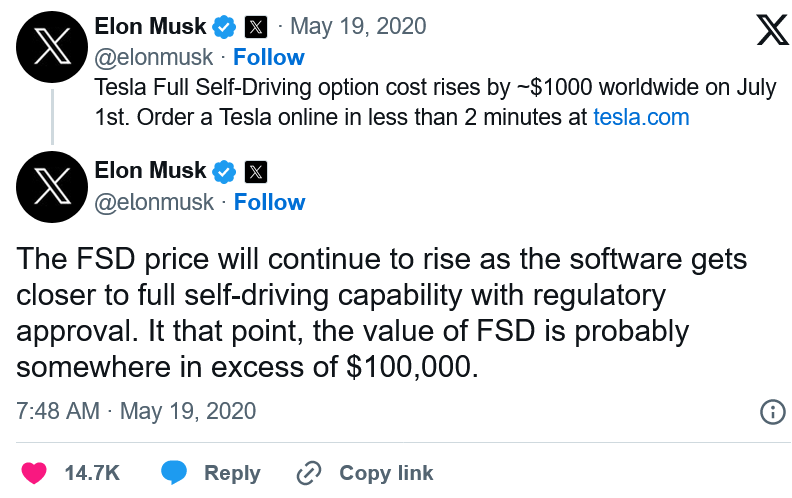
Task: Click the 14.7K likes count
Action: click(92, 473)
